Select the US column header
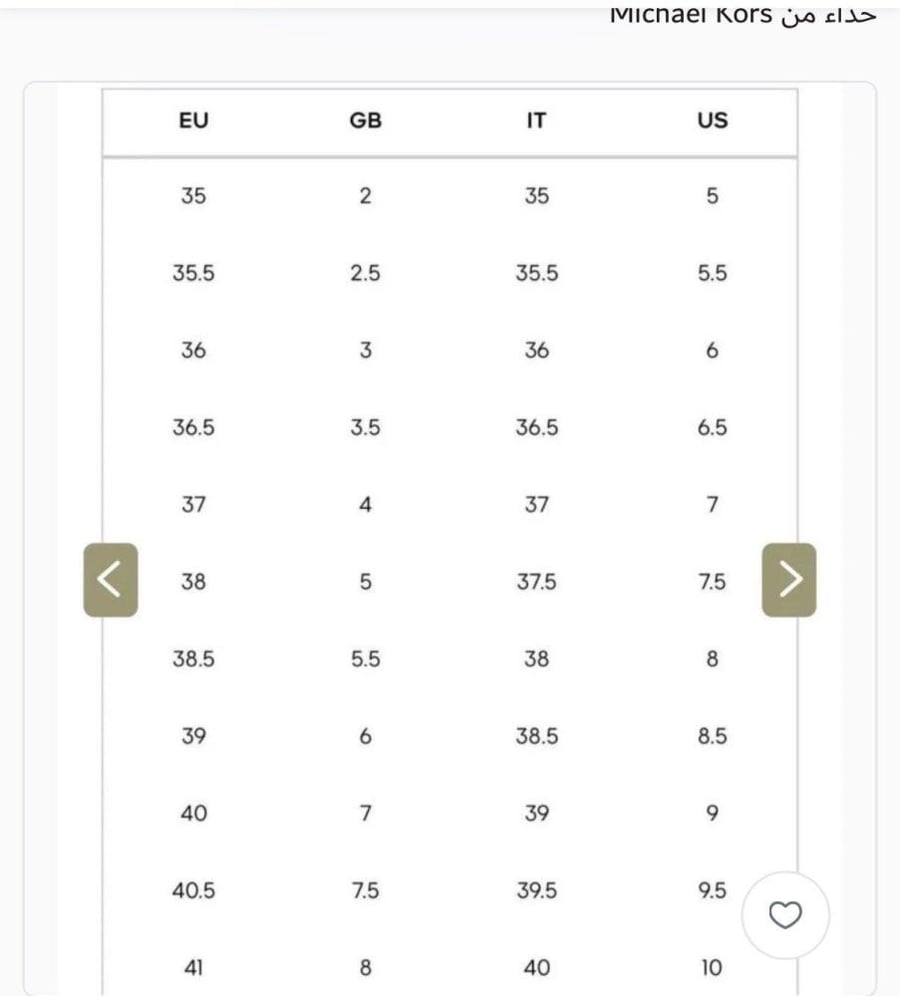Image resolution: width=900 pixels, height=996 pixels. [712, 120]
